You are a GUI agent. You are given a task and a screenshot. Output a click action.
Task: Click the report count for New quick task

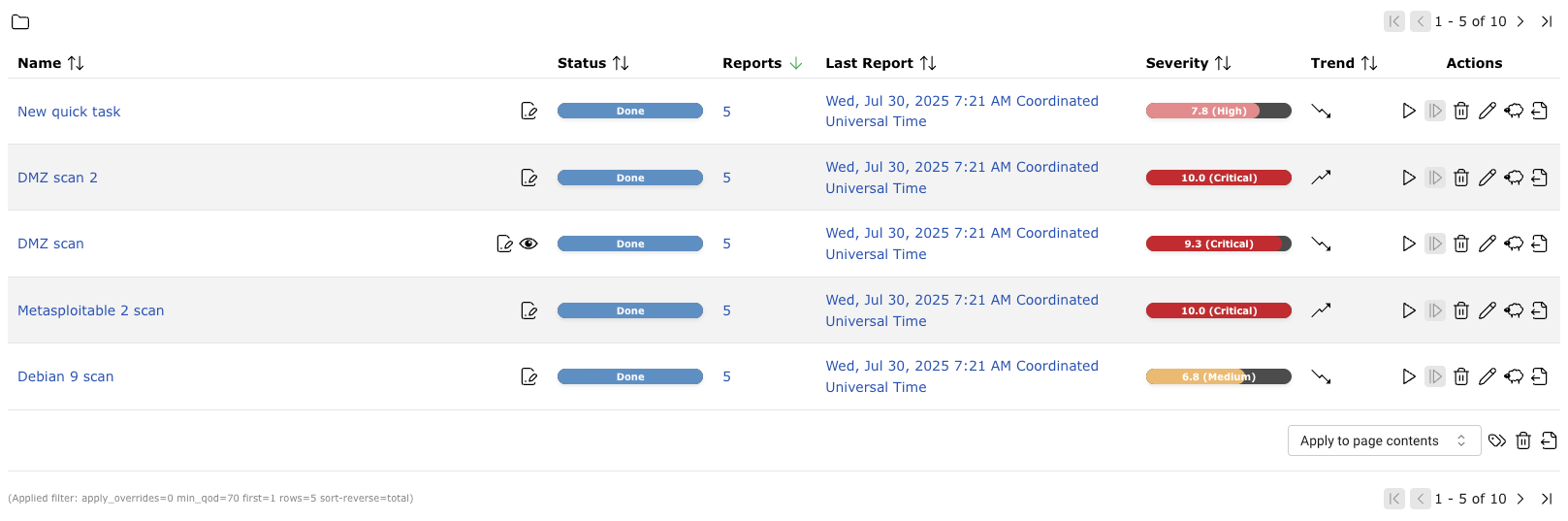point(726,112)
